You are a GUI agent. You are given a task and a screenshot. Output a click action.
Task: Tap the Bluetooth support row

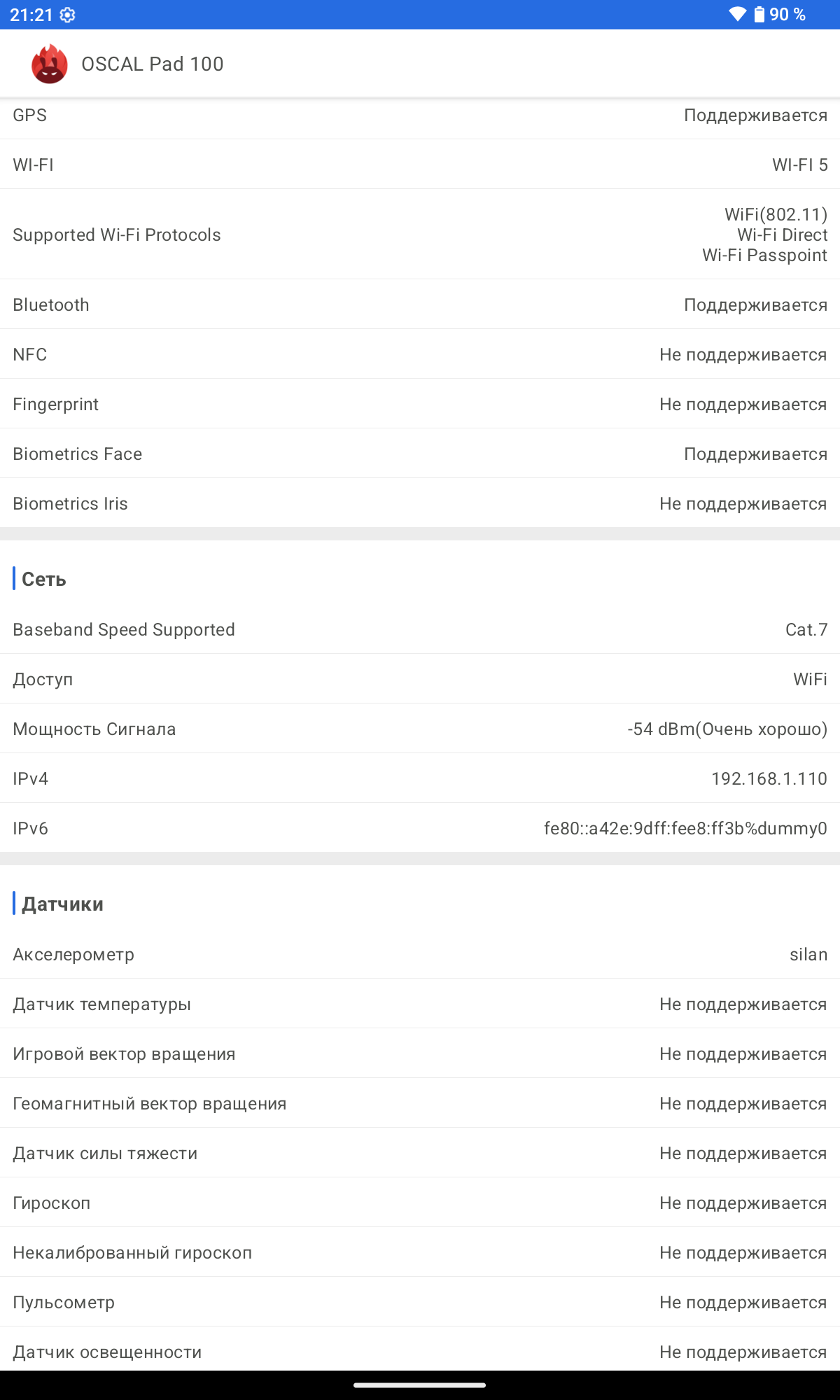[x=420, y=305]
